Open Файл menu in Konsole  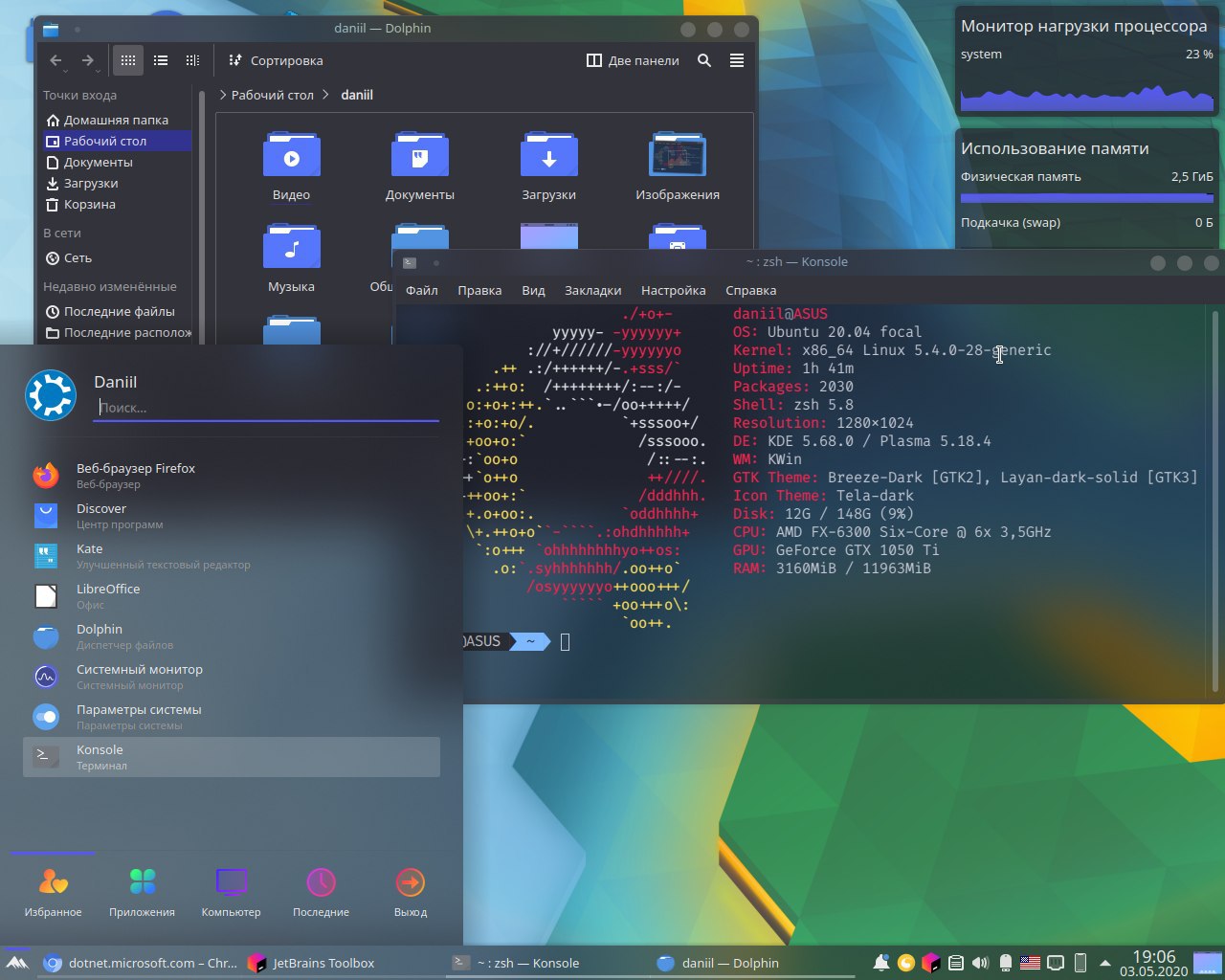(x=421, y=290)
